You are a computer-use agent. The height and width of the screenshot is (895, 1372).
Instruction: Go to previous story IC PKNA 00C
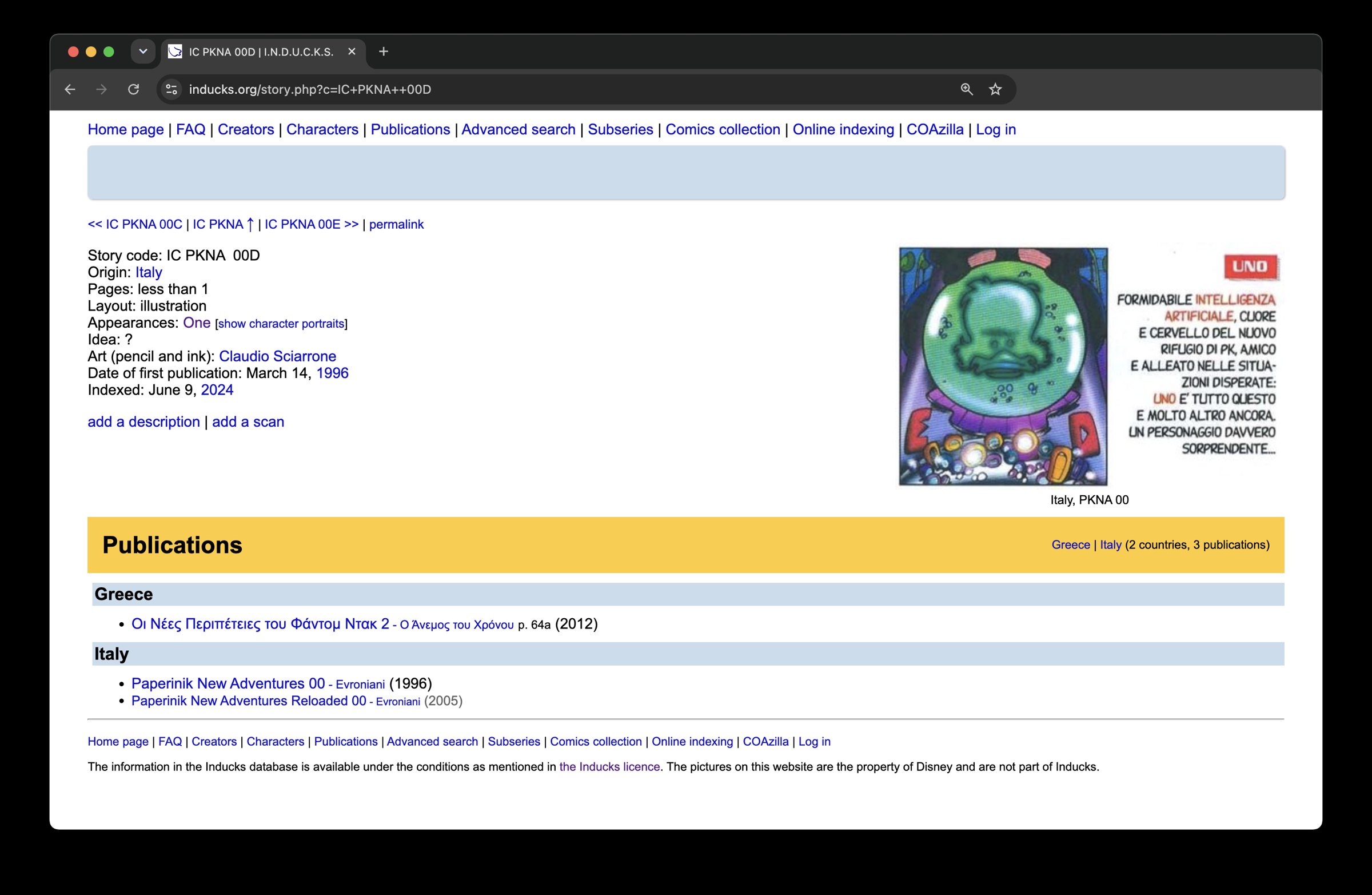pos(135,224)
